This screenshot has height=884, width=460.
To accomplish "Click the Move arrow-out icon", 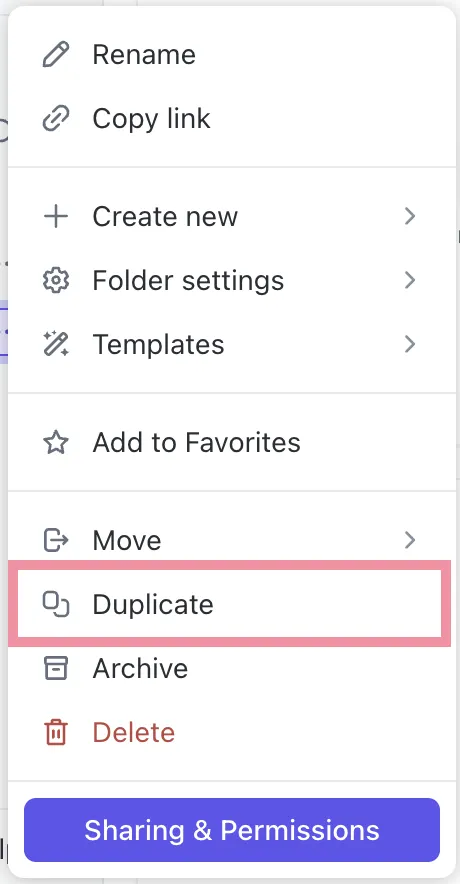I will 56,540.
